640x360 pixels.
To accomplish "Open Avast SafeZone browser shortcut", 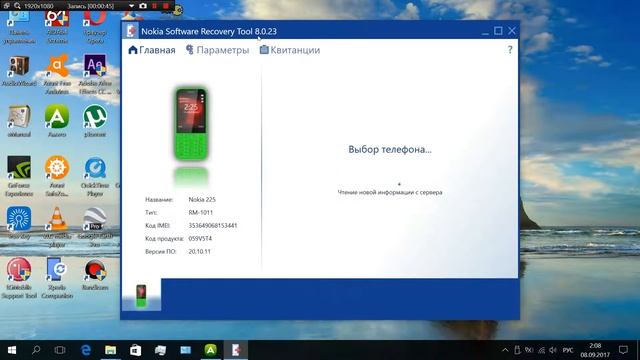I will point(57,176).
